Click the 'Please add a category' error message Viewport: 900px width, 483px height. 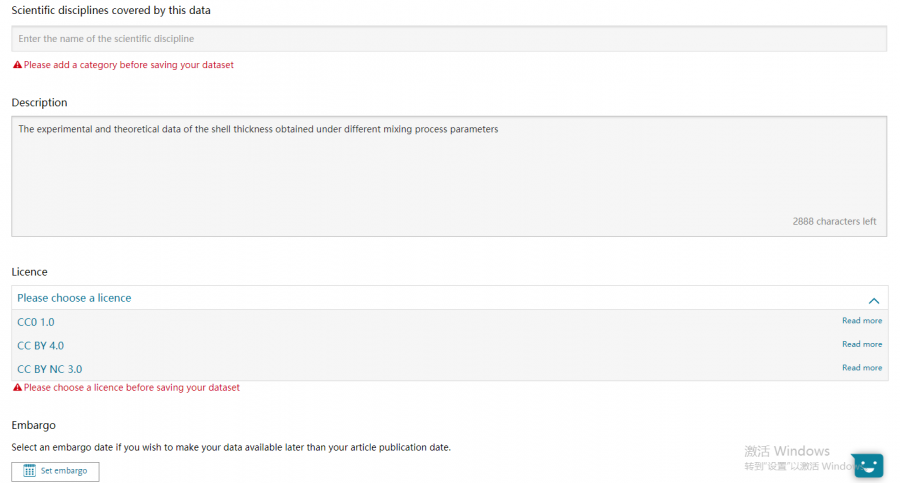point(129,65)
